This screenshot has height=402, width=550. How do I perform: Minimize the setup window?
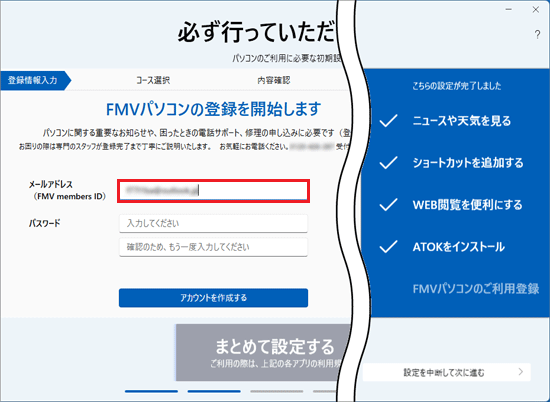point(509,9)
